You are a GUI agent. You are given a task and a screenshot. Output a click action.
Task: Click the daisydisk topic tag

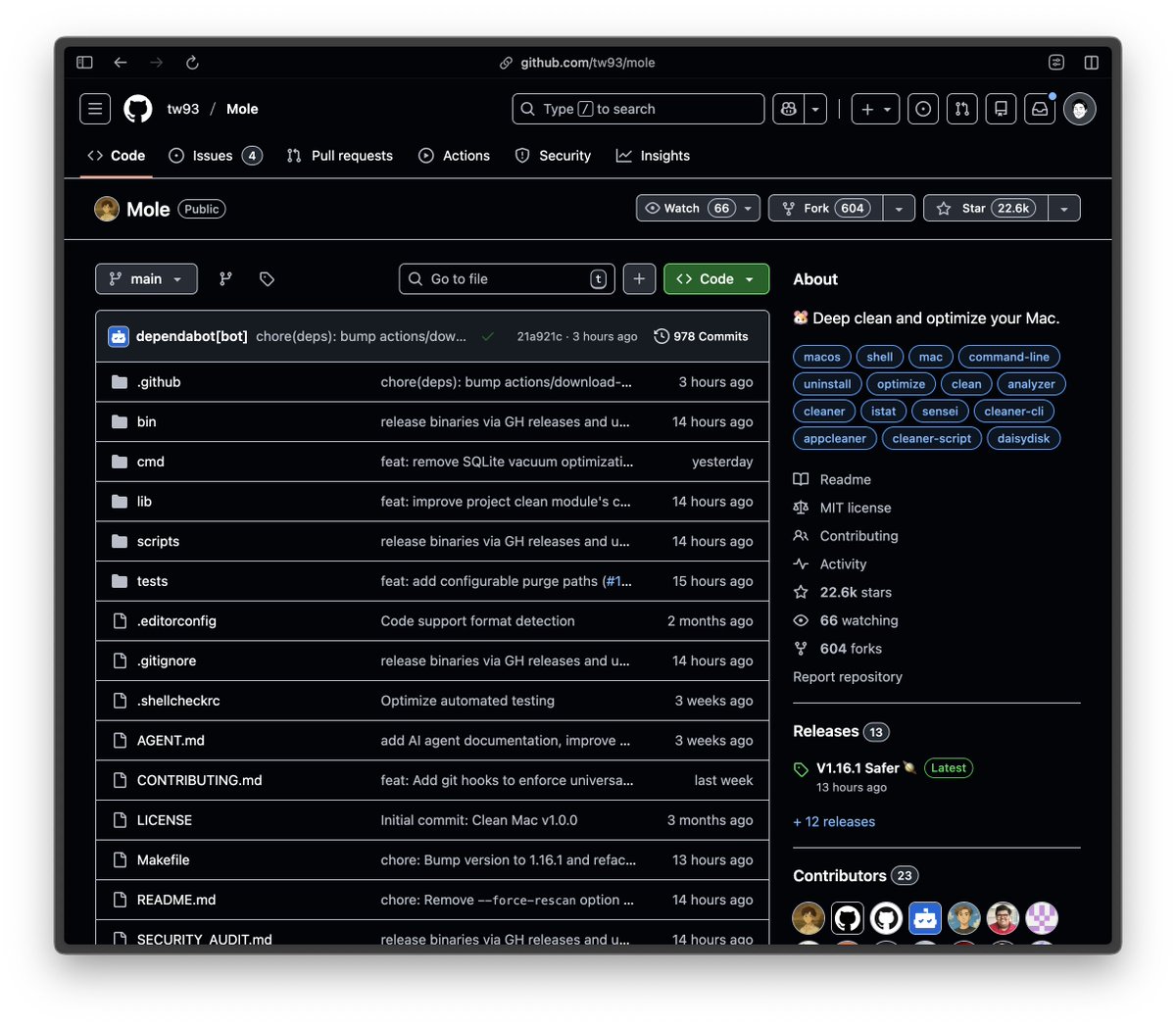pyautogui.click(x=1023, y=438)
